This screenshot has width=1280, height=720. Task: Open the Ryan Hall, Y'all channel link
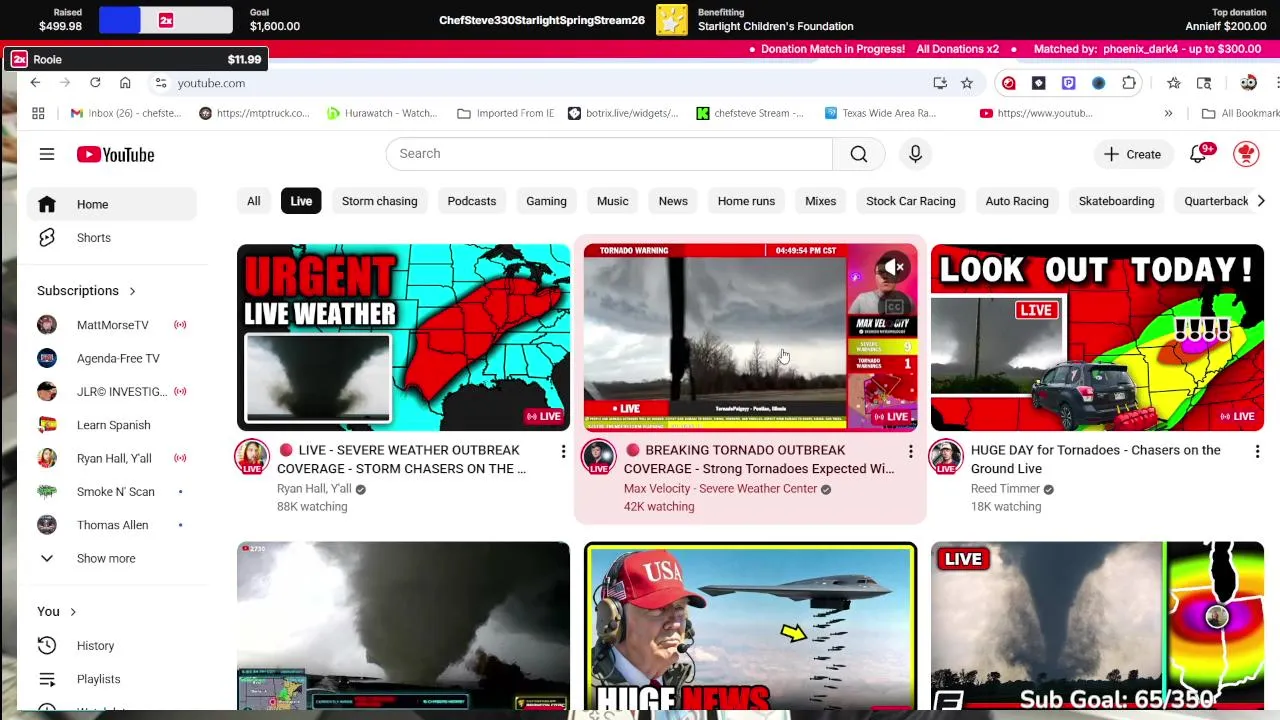(314, 489)
